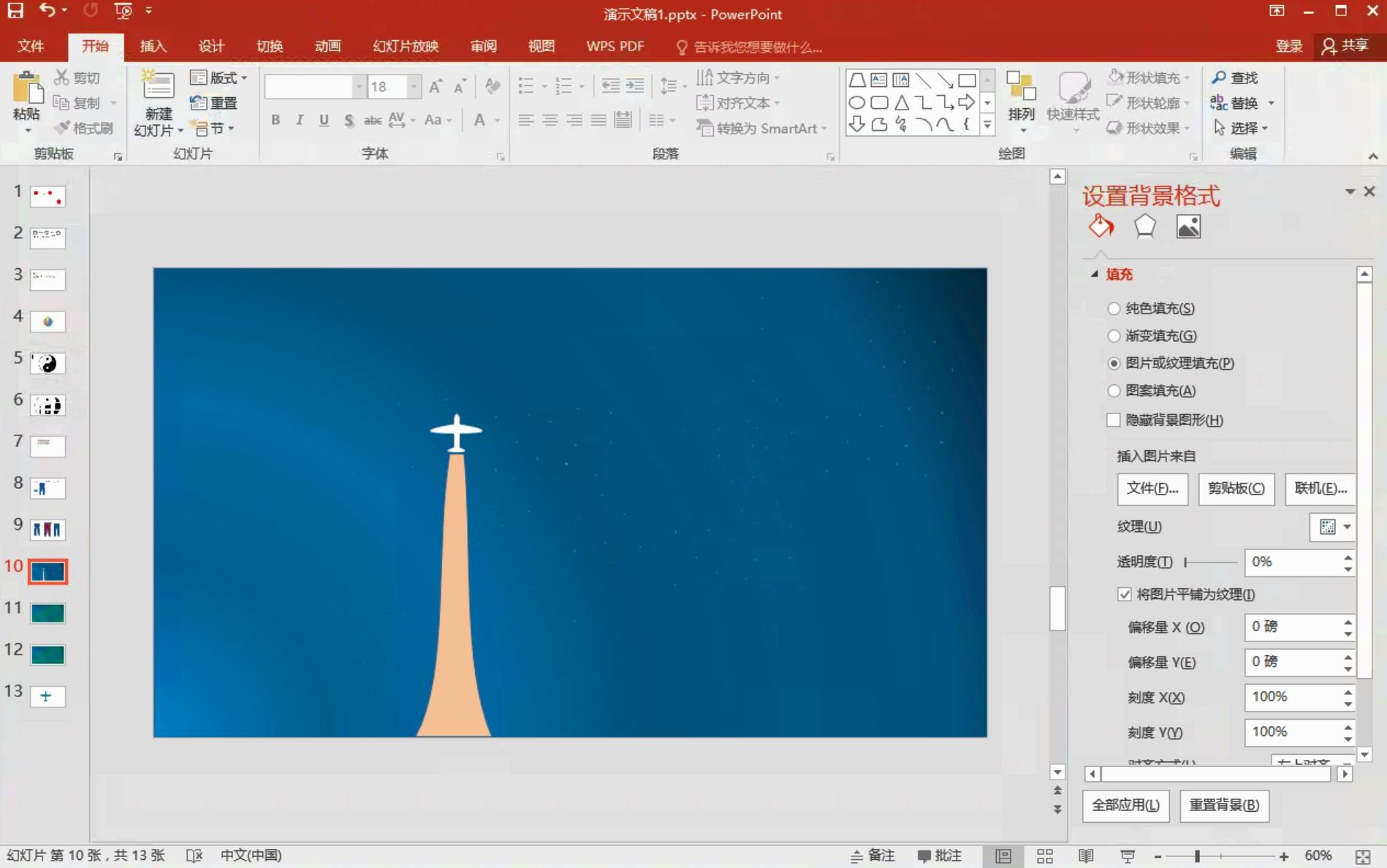Check Hide background graphics (隐藏背景图形)
Image resolution: width=1387 pixels, height=868 pixels.
click(x=1114, y=420)
